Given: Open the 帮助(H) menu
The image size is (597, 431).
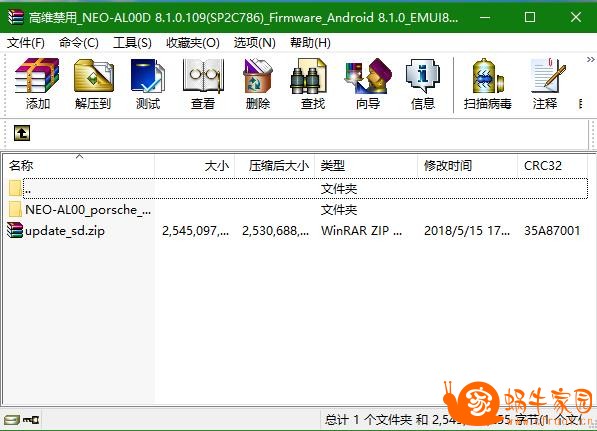Looking at the screenshot, I should click(310, 43).
